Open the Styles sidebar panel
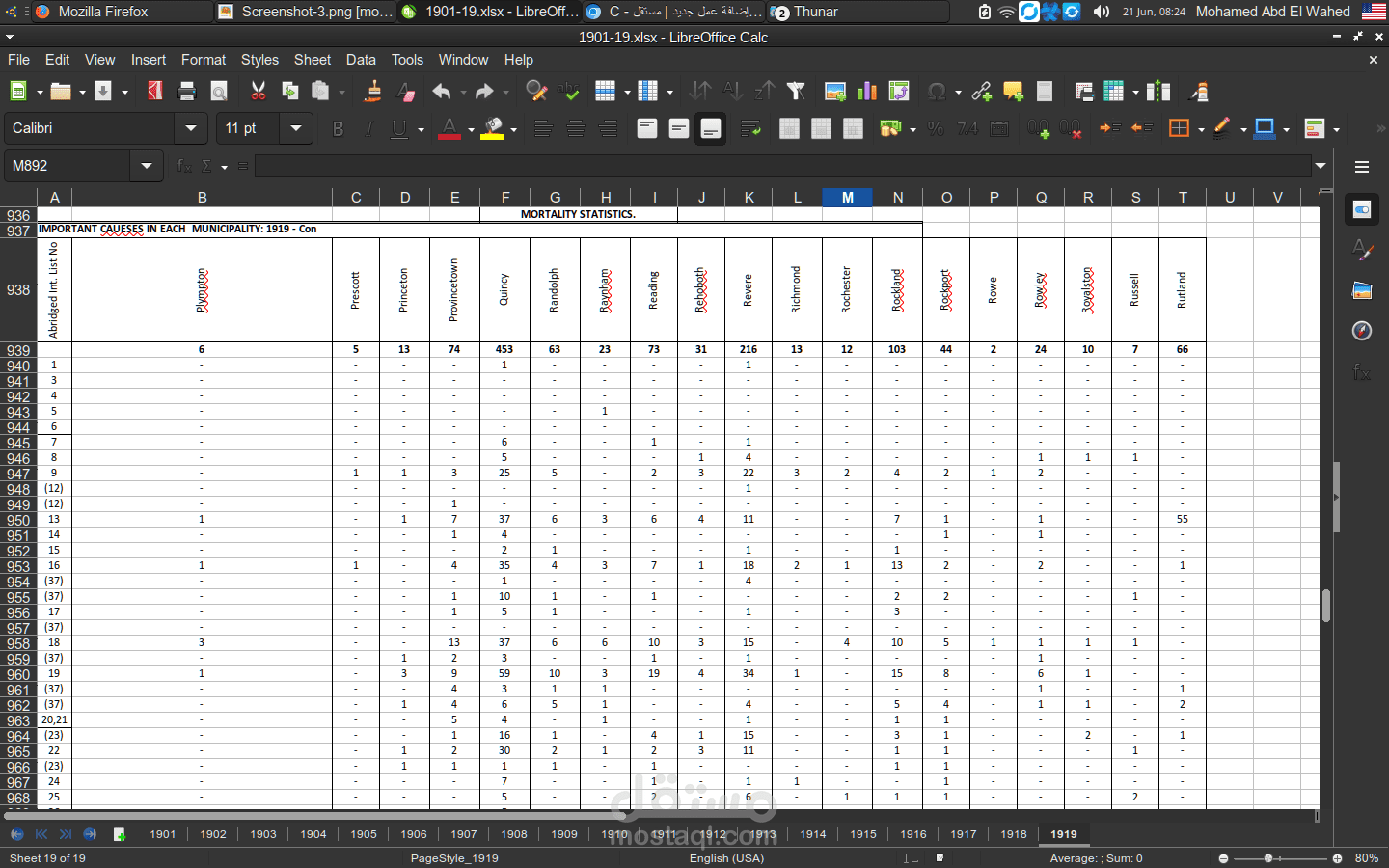The height and width of the screenshot is (868, 1389). (x=1362, y=250)
